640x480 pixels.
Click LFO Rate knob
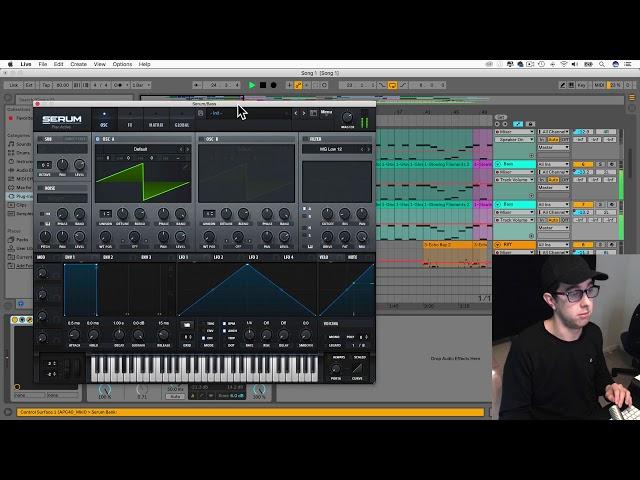tap(249, 335)
